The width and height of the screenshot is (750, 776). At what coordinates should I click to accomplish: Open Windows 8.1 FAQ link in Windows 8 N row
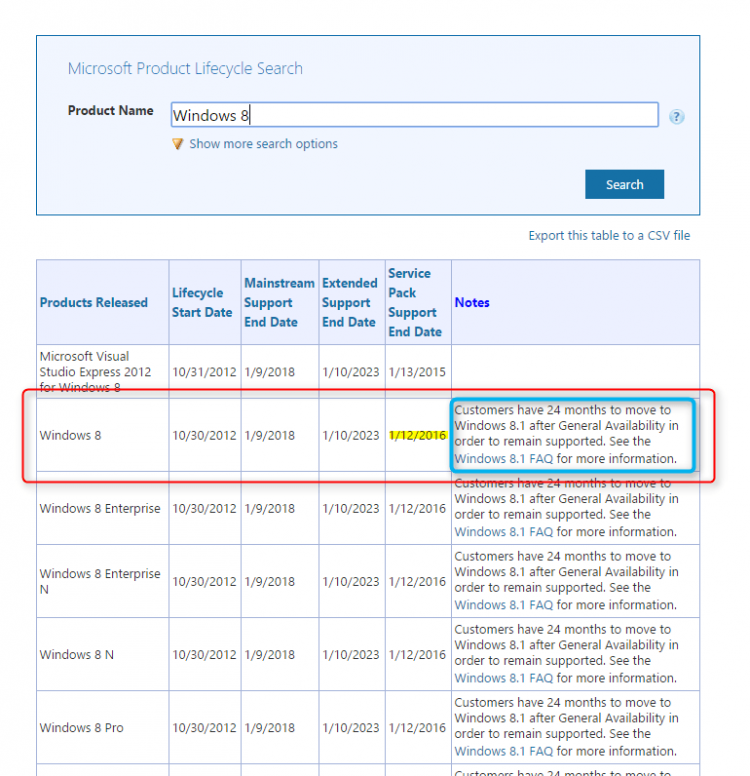[x=503, y=678]
